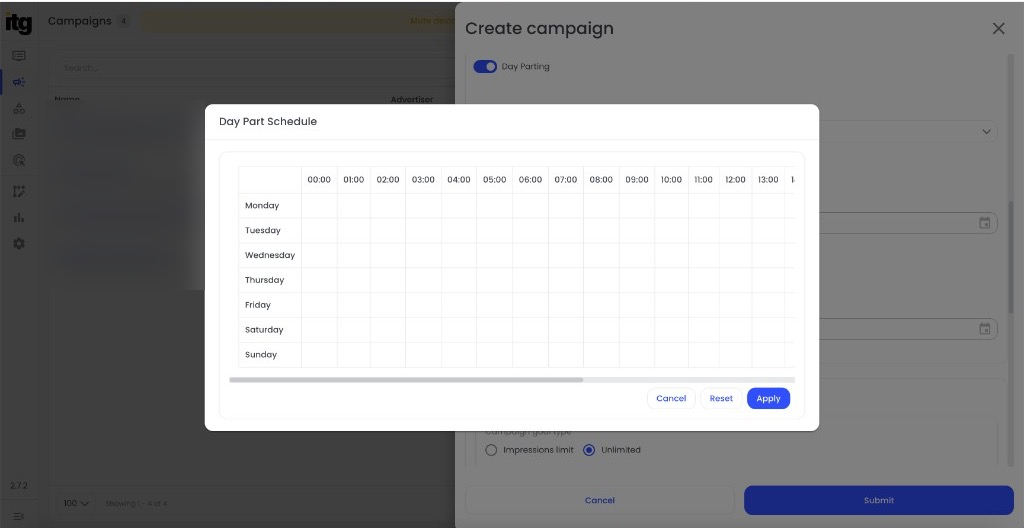Open the targeting cursor sidebar icon
The height and width of the screenshot is (528, 1024).
point(19,160)
